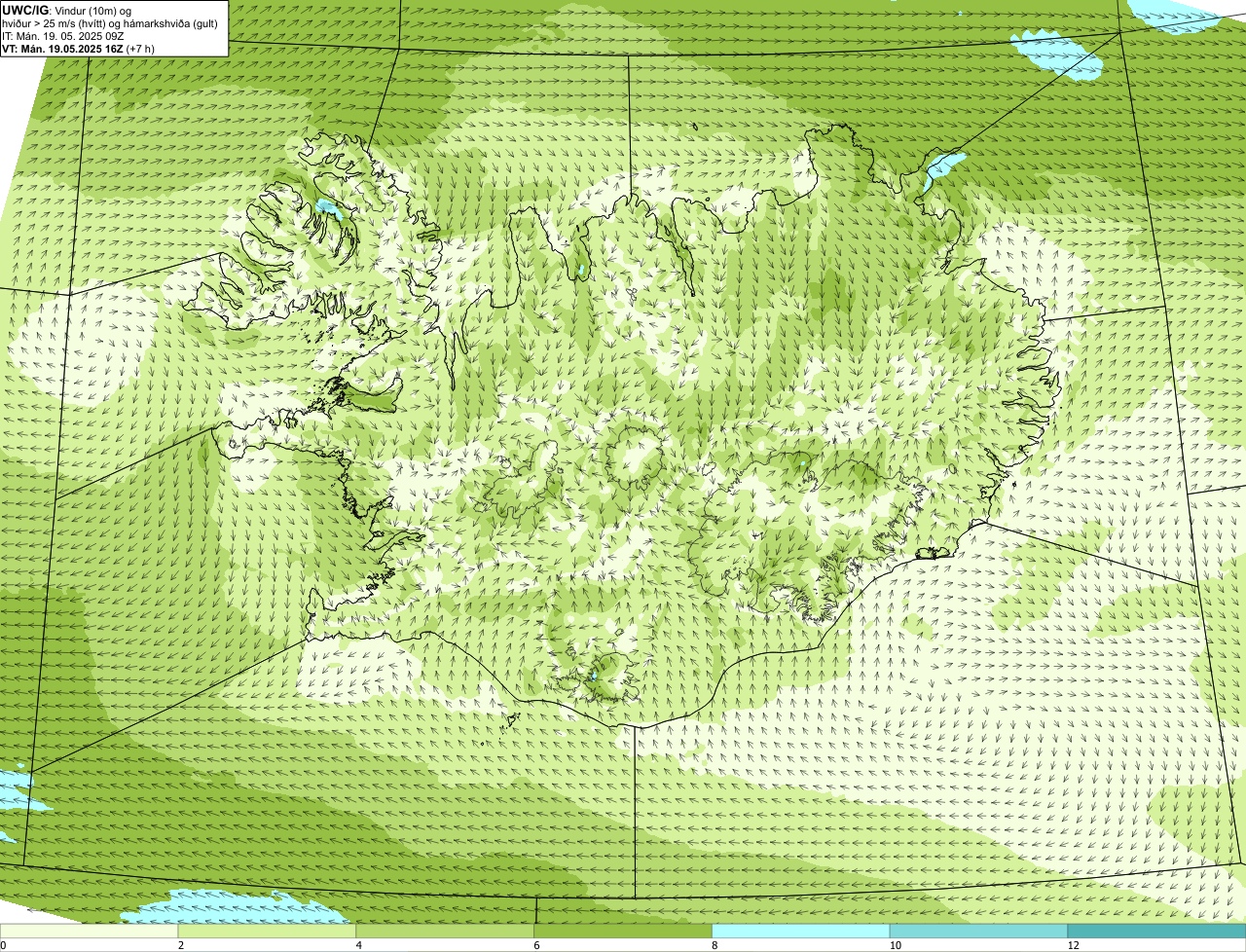Click the legend tick label '6'

[535, 945]
